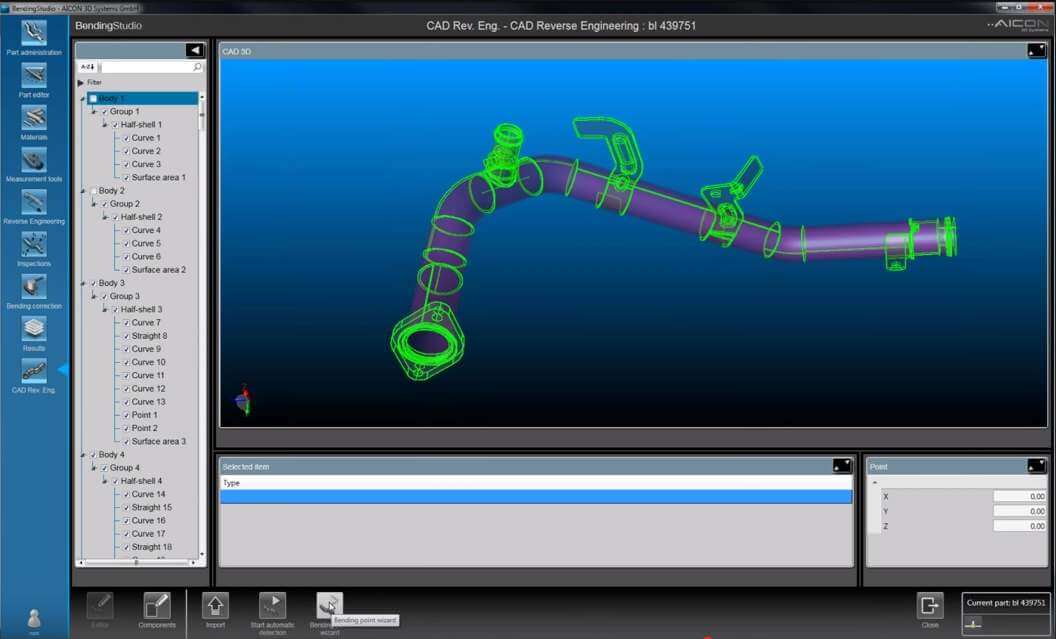Expand the Filter section
The image size is (1056, 639).
[x=81, y=82]
